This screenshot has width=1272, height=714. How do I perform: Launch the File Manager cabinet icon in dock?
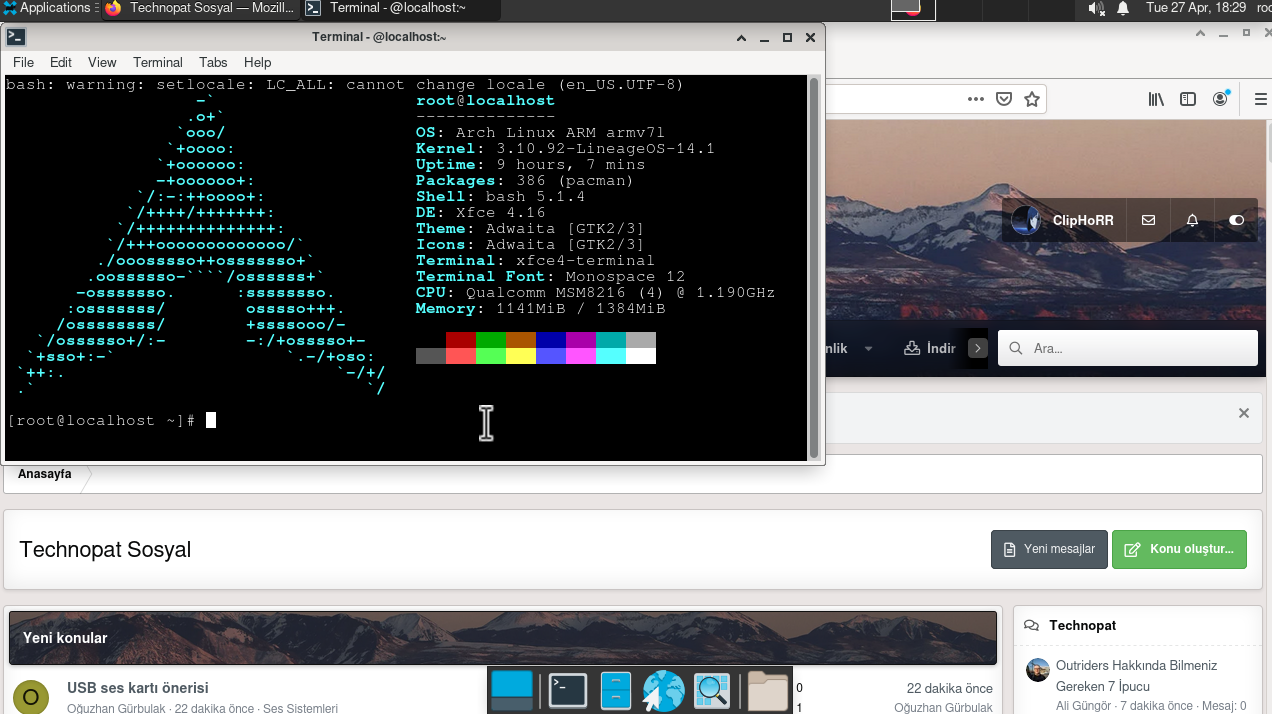615,690
